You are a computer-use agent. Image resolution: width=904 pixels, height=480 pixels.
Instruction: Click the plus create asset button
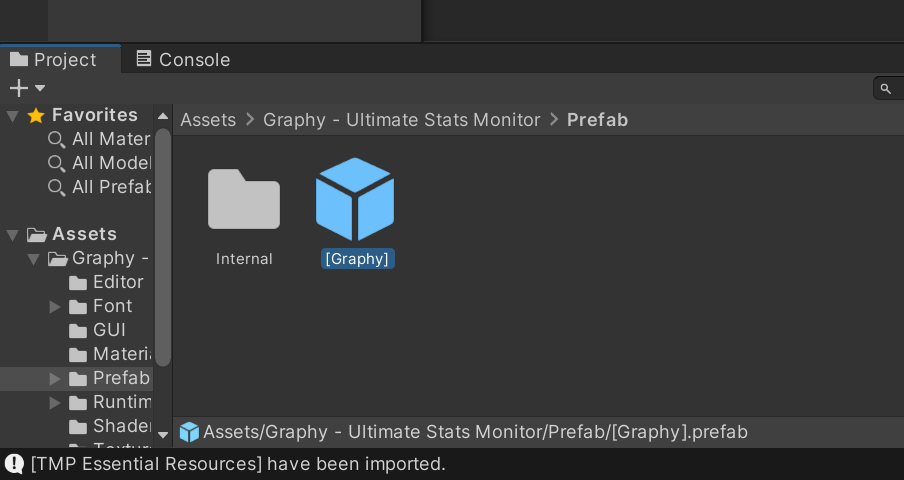[18, 88]
